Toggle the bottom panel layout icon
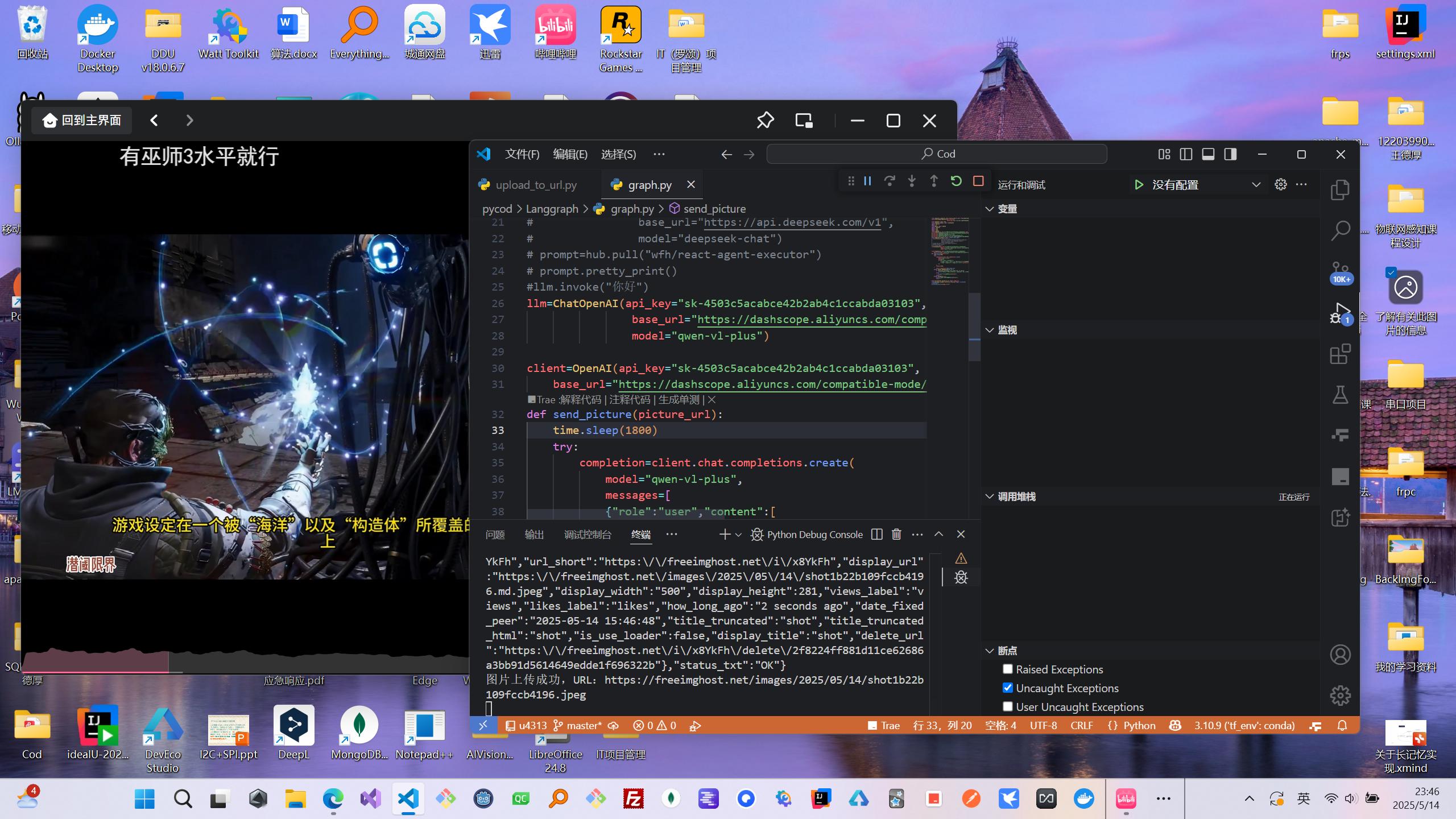The width and height of the screenshot is (1456, 819). (1208, 154)
